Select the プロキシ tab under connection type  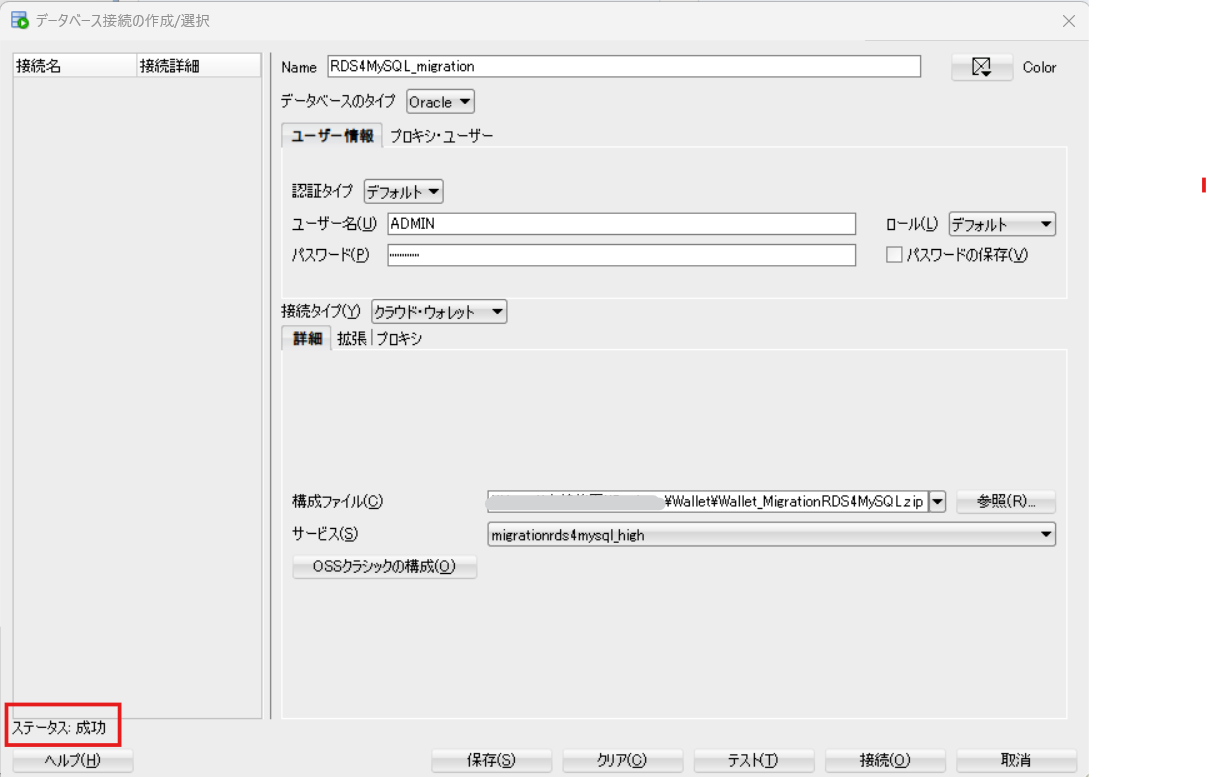399,338
